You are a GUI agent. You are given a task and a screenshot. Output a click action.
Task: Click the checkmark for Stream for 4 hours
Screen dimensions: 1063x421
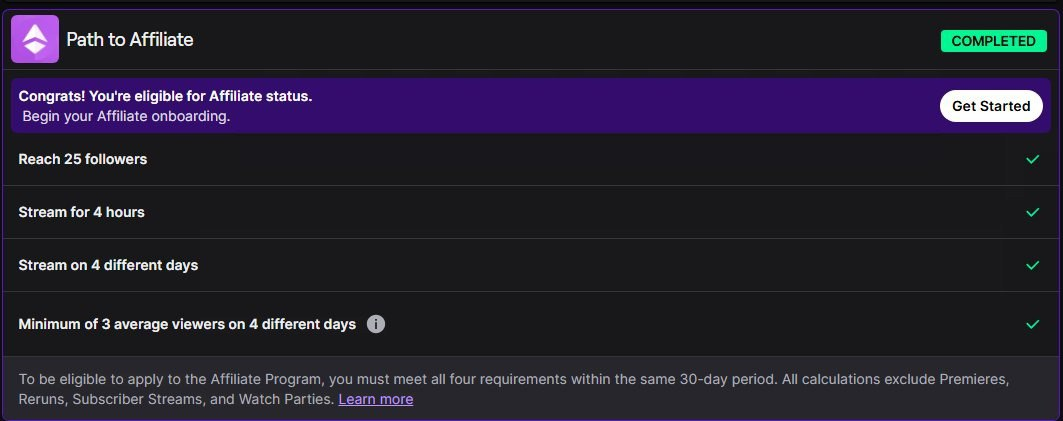[1033, 212]
